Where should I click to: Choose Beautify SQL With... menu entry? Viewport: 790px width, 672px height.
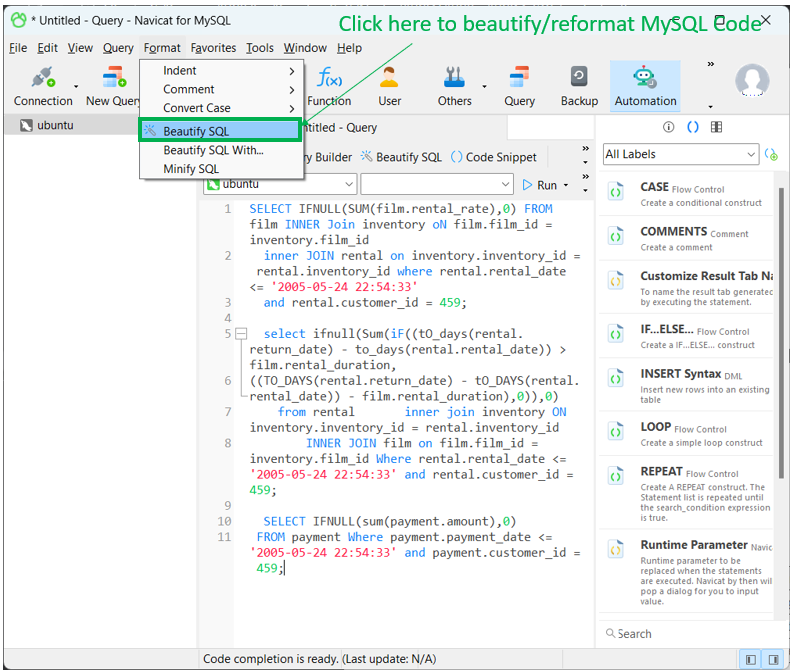point(222,150)
